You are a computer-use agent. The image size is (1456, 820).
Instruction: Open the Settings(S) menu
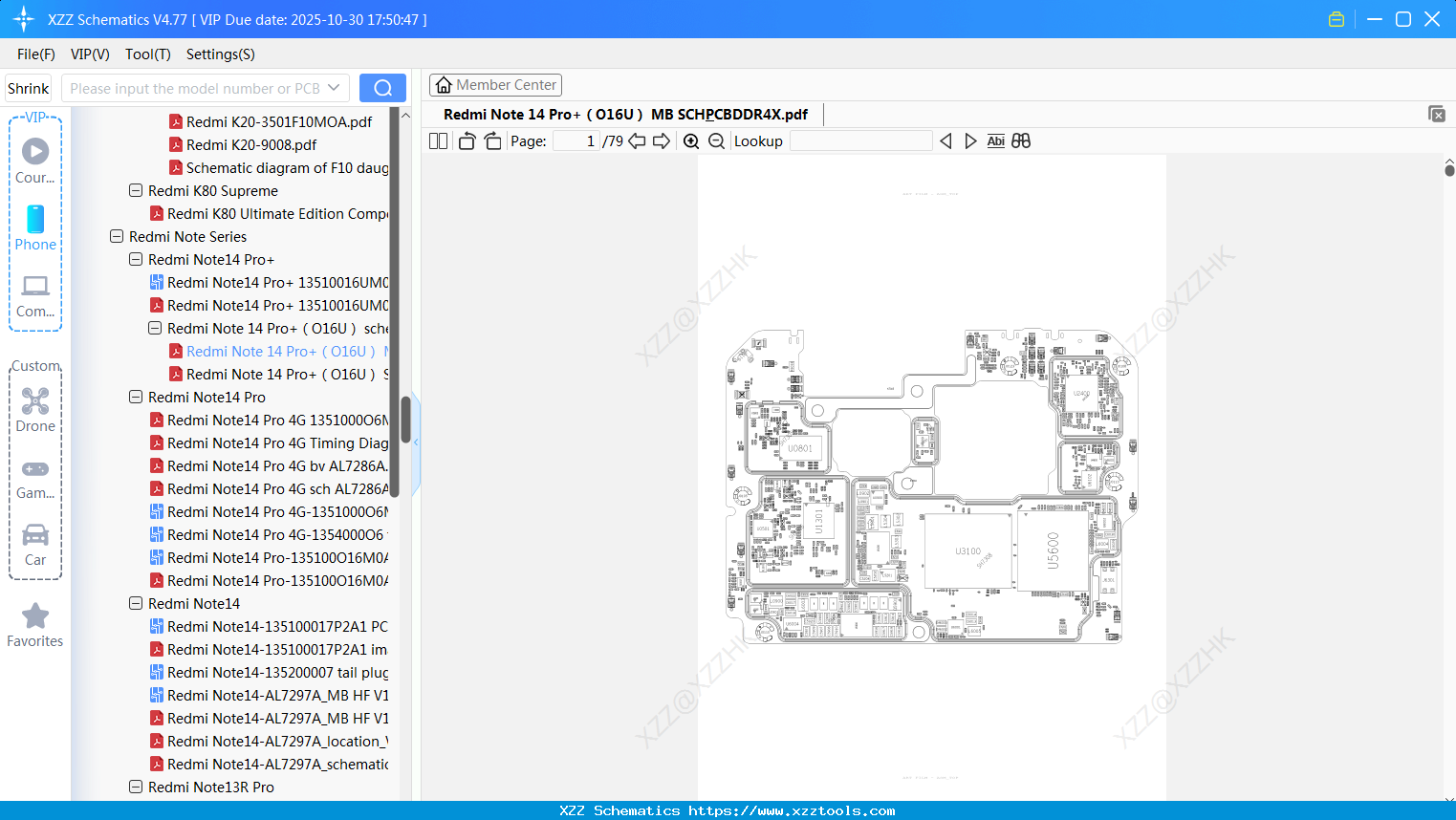click(221, 54)
